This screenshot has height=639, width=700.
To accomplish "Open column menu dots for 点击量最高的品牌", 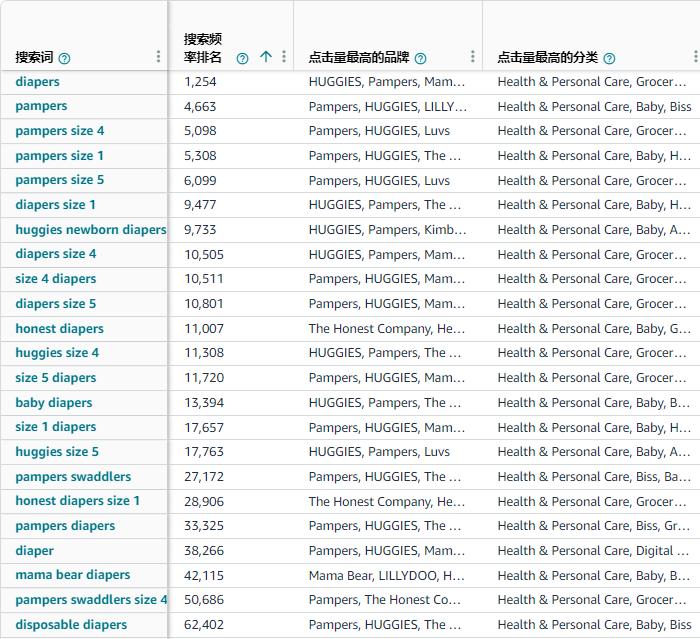I will (472, 57).
